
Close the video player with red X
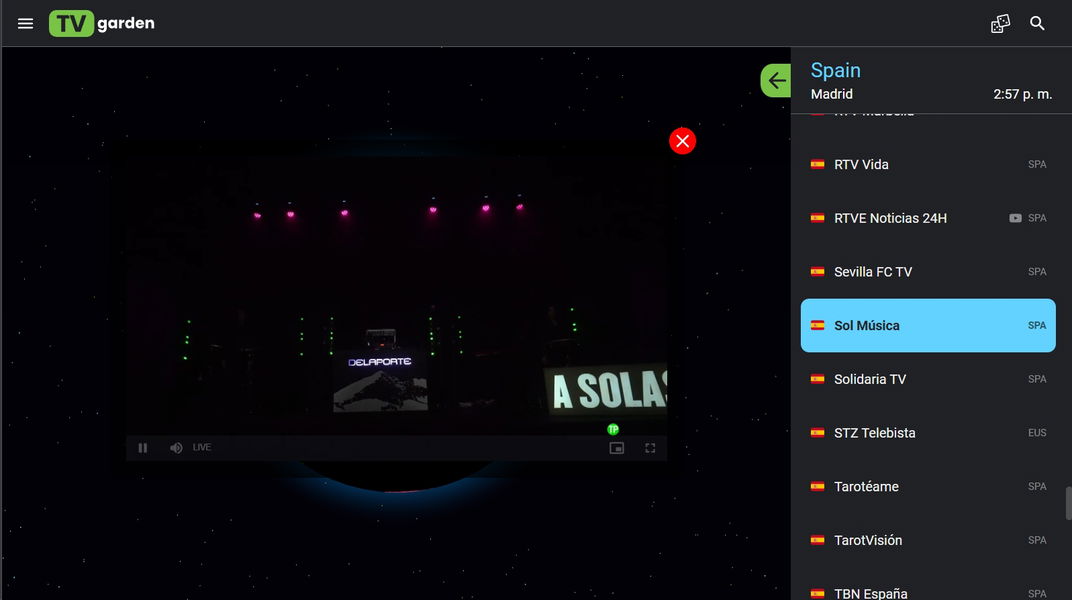click(682, 141)
